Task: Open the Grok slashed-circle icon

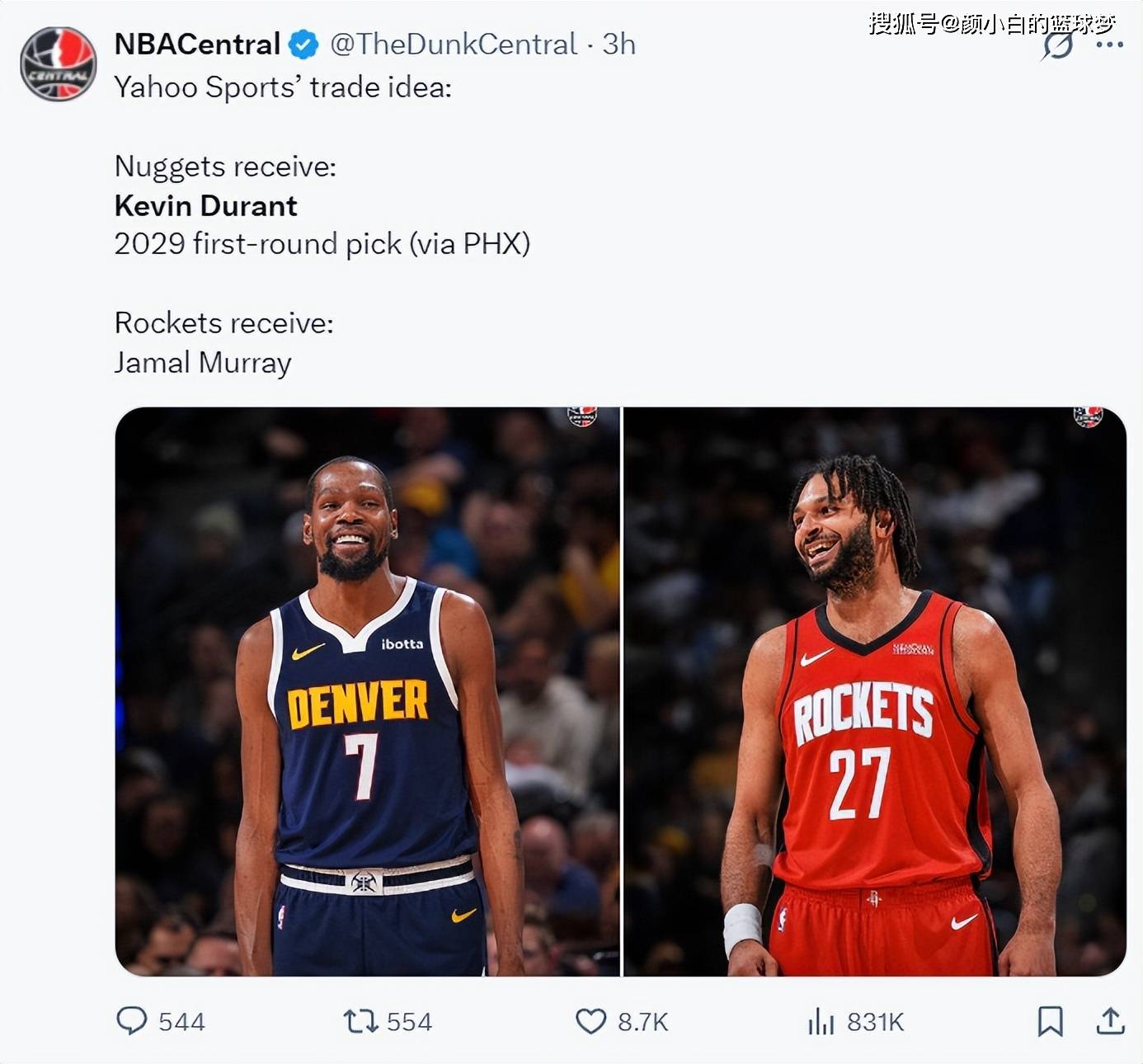Action: coord(1057,45)
